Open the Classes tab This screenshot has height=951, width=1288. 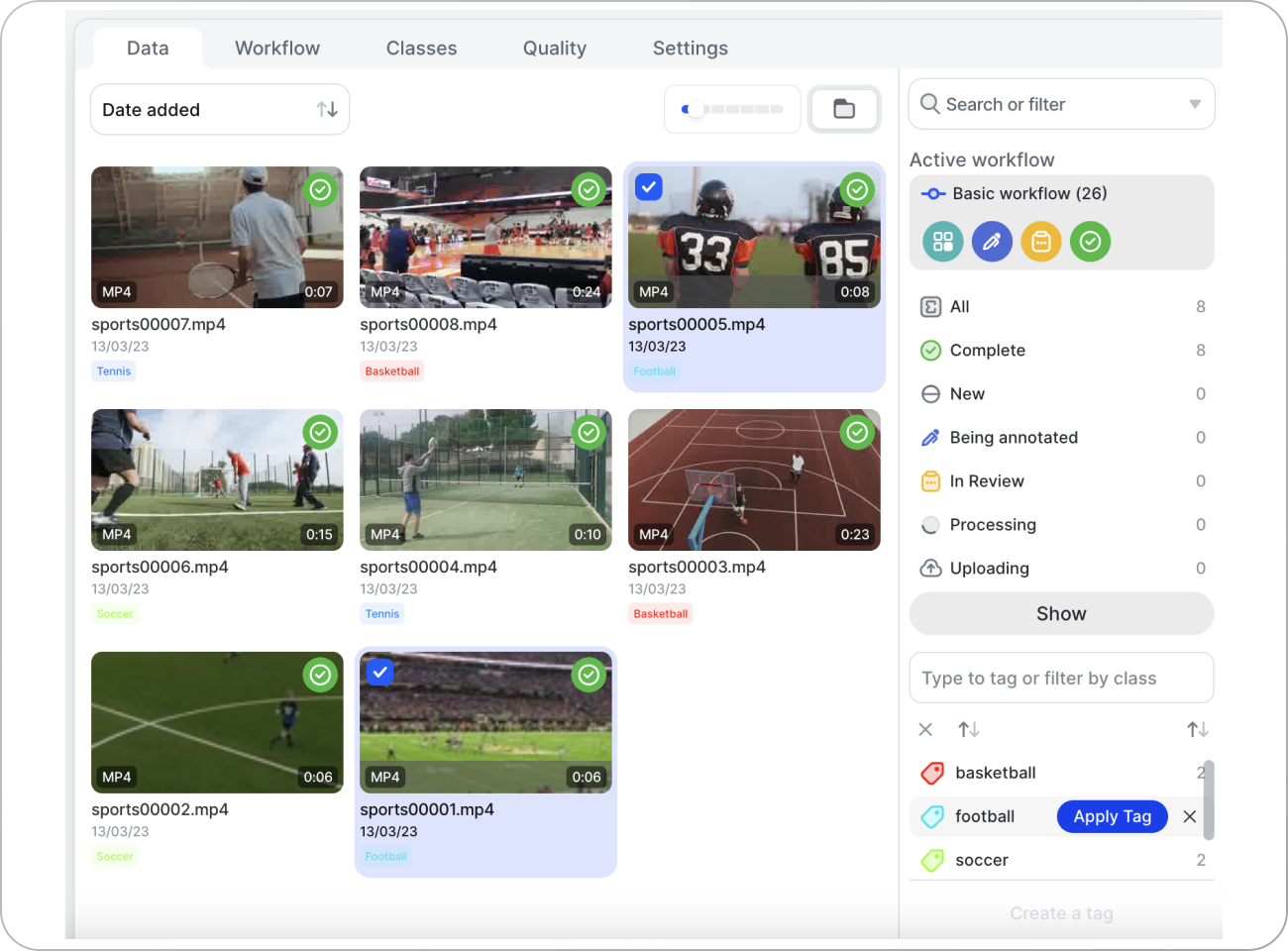[421, 48]
